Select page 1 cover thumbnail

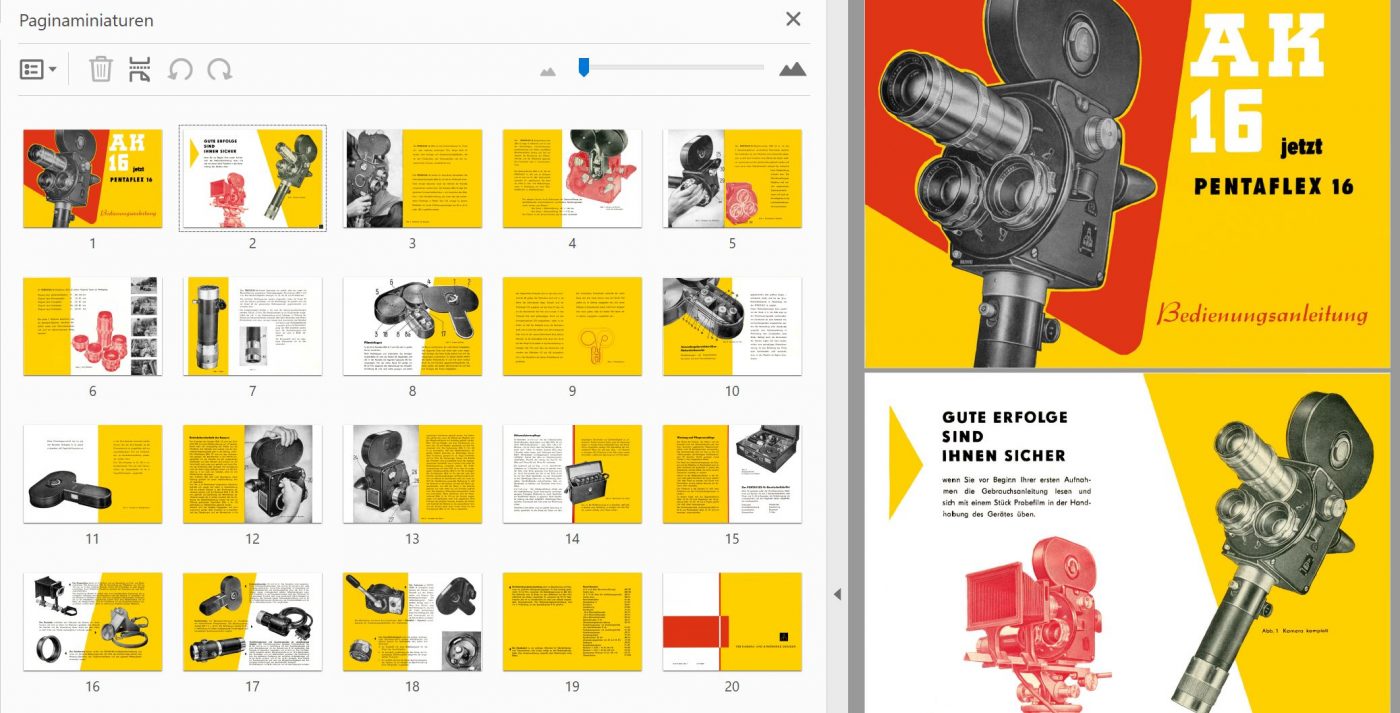(92, 178)
